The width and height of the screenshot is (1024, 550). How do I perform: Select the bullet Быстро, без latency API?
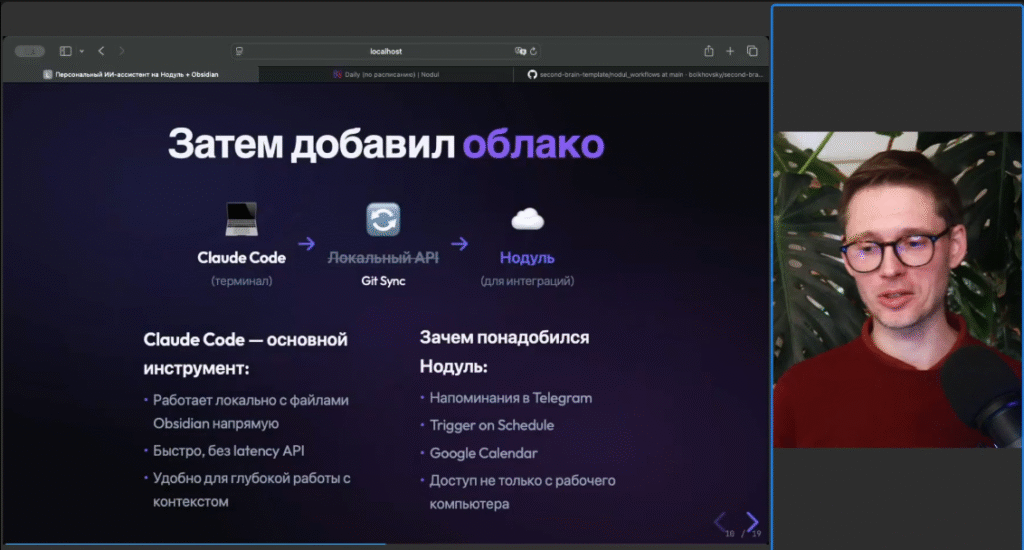(x=229, y=451)
